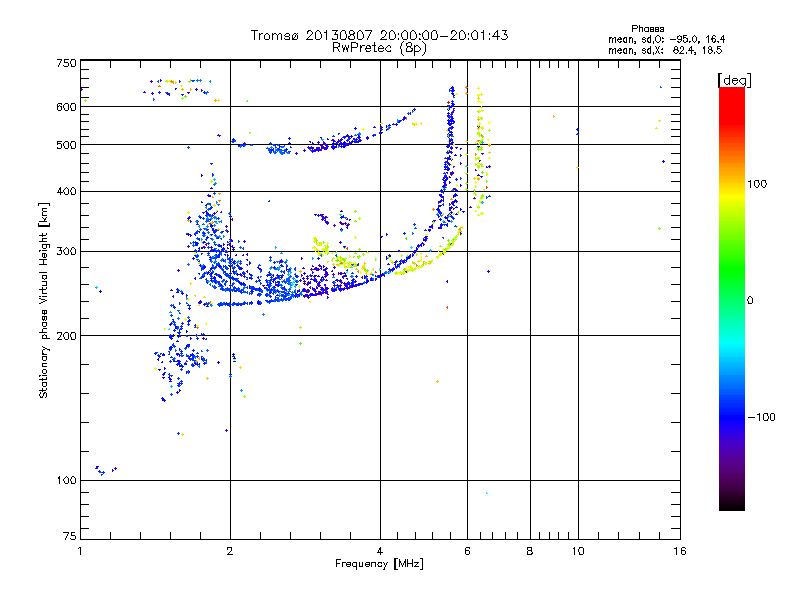Click the y-axis tick label '600'
The height and width of the screenshot is (600, 800).
pyautogui.click(x=66, y=107)
